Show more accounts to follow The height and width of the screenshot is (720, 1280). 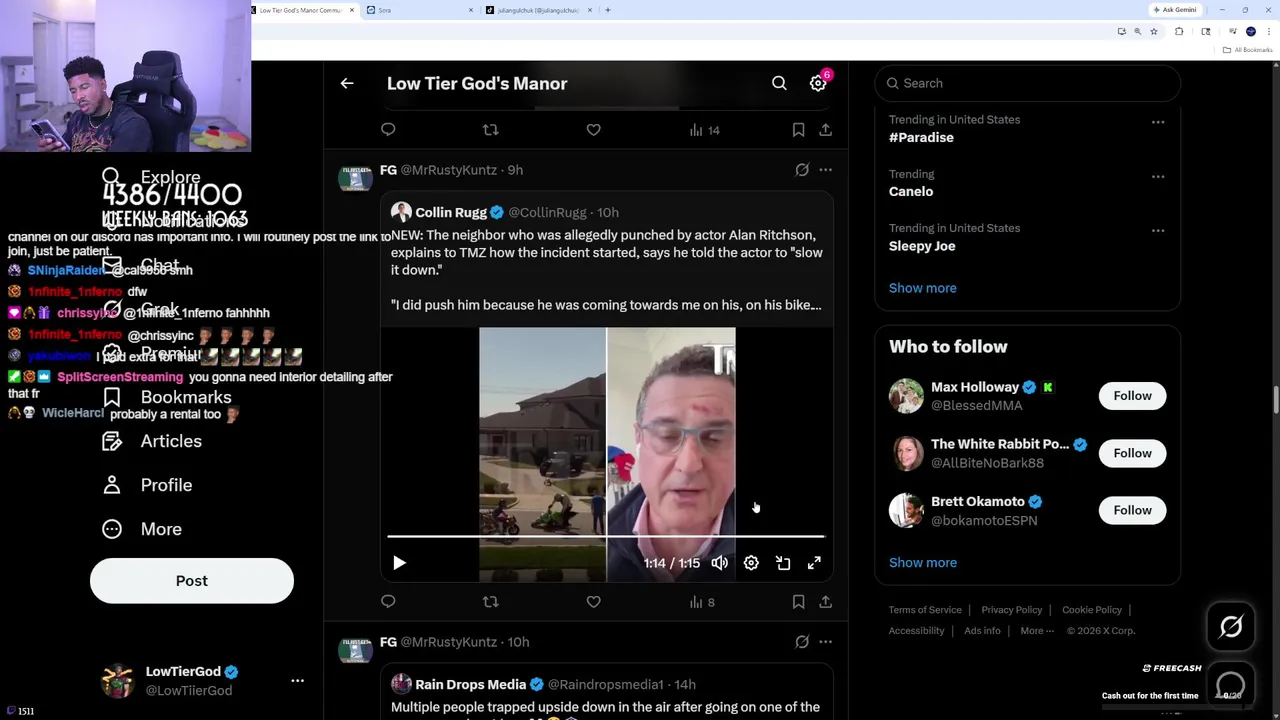[922, 562]
